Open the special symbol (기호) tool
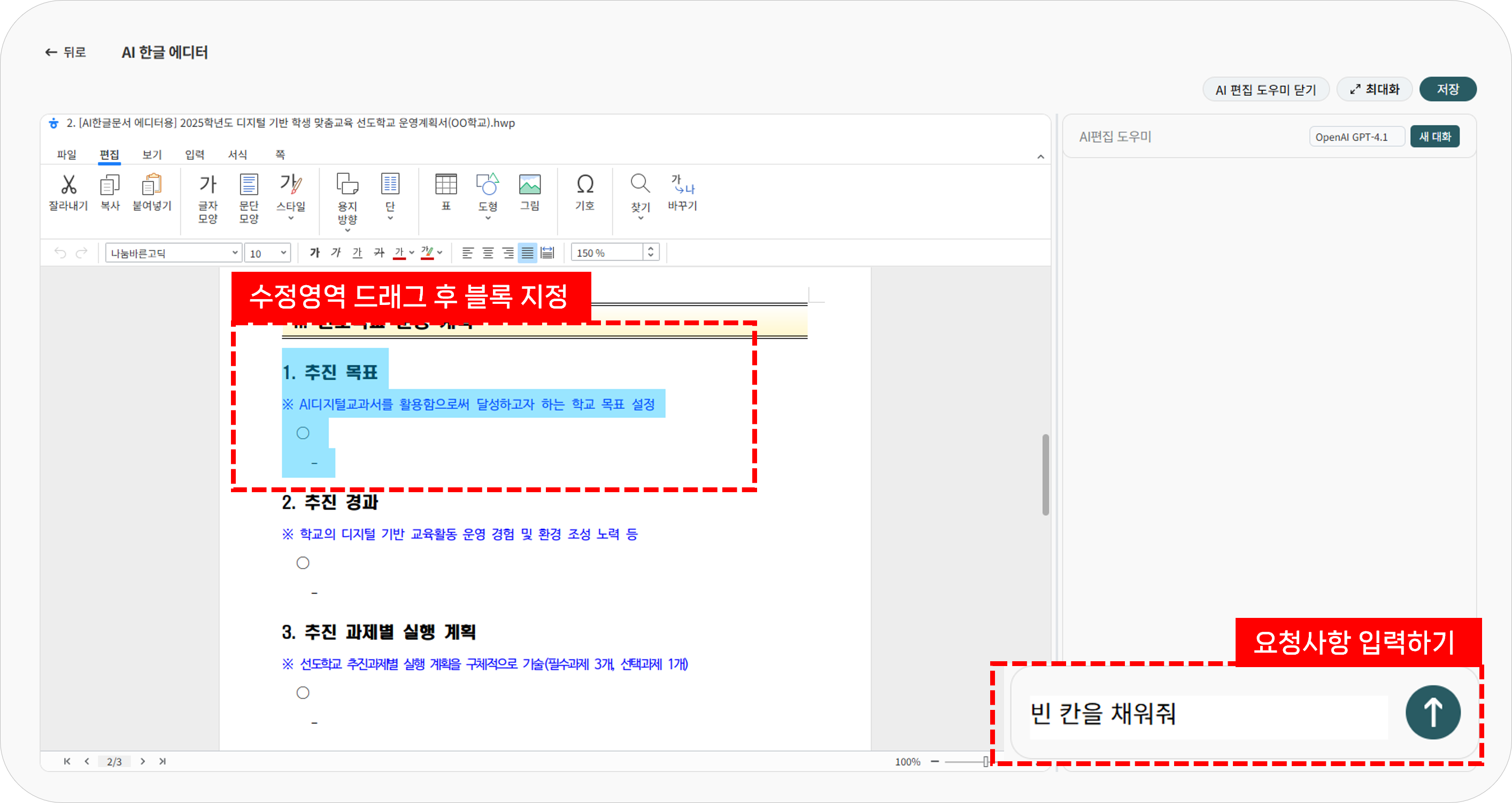1512x803 pixels. (x=584, y=185)
